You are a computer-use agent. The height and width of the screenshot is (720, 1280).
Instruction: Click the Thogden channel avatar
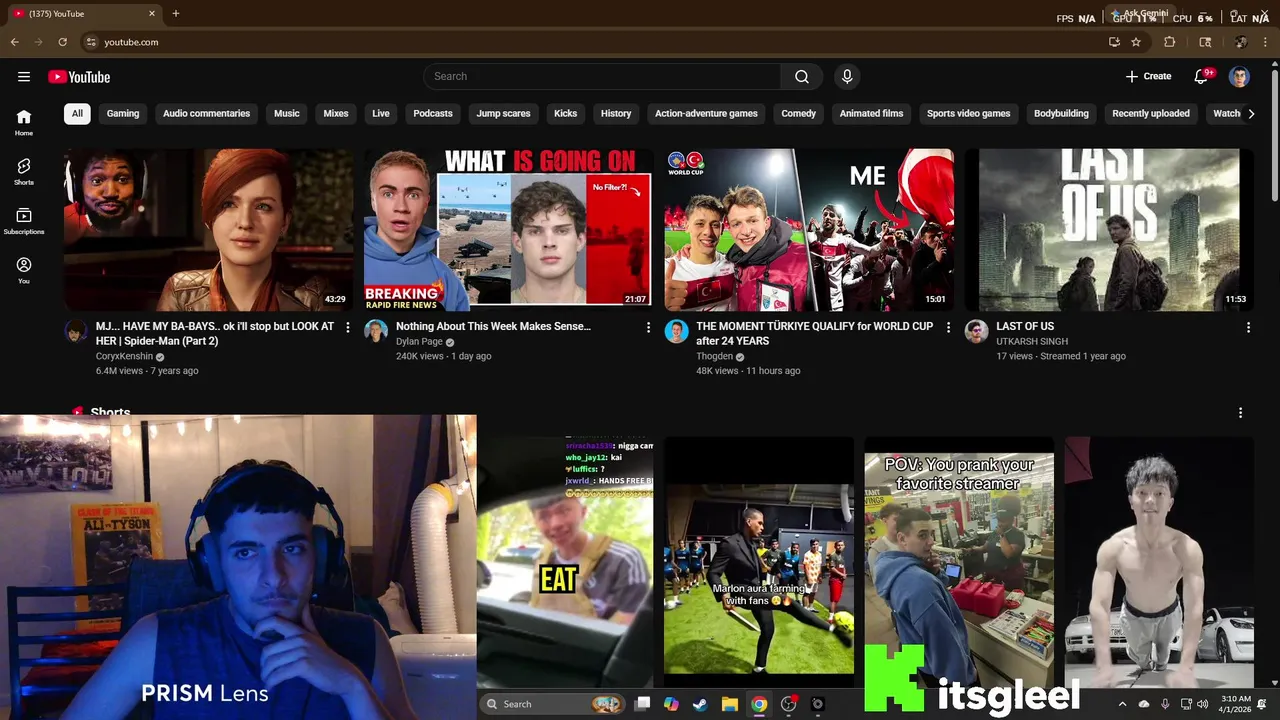676,332
